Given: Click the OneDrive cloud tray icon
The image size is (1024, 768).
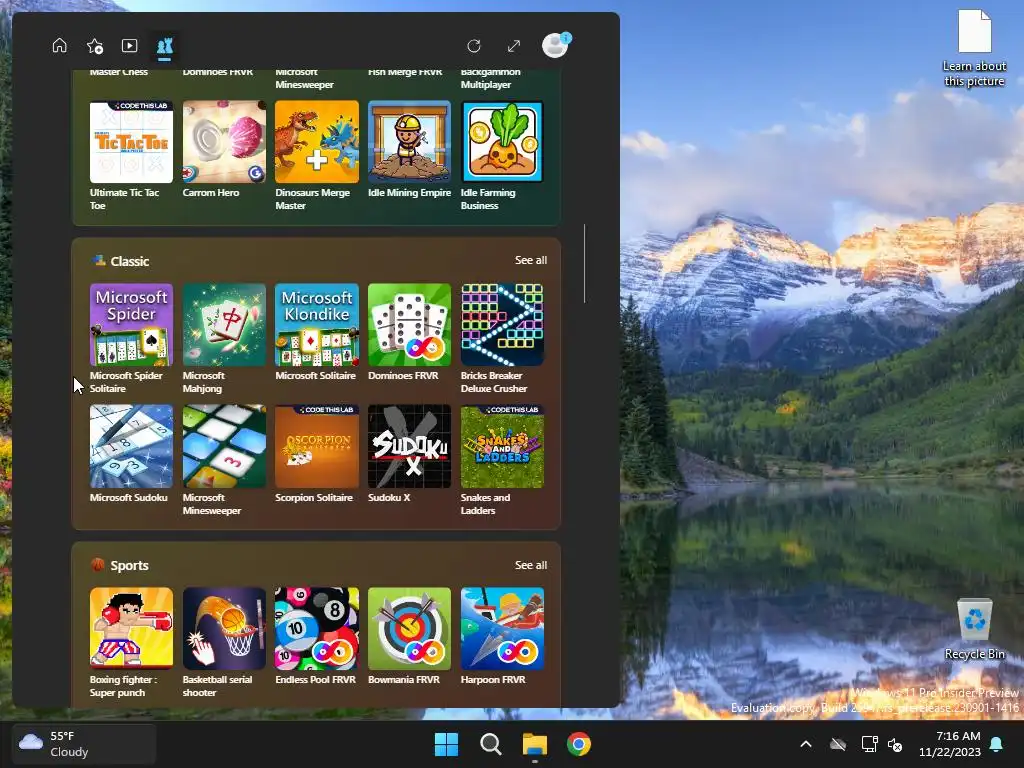Looking at the screenshot, I should 838,744.
